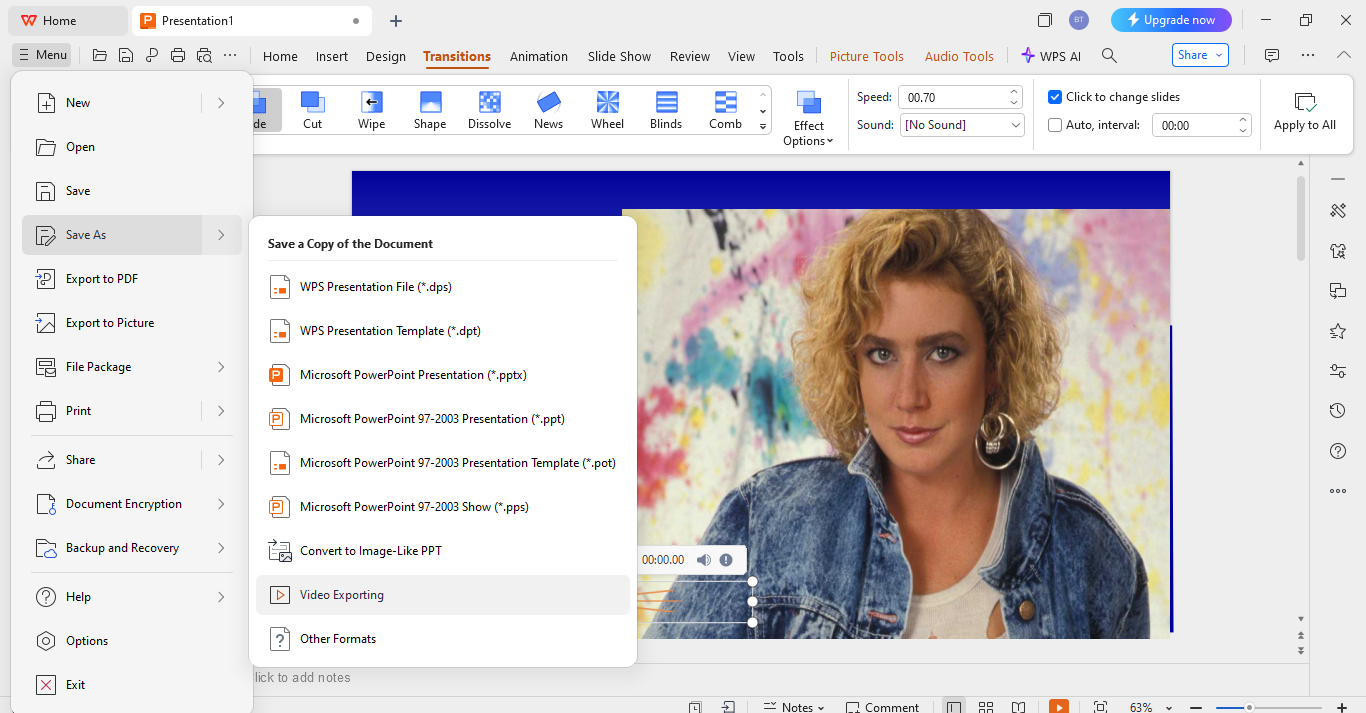The height and width of the screenshot is (713, 1366).
Task: Expand the Document Encryption submenu arrow
Action: [221, 504]
